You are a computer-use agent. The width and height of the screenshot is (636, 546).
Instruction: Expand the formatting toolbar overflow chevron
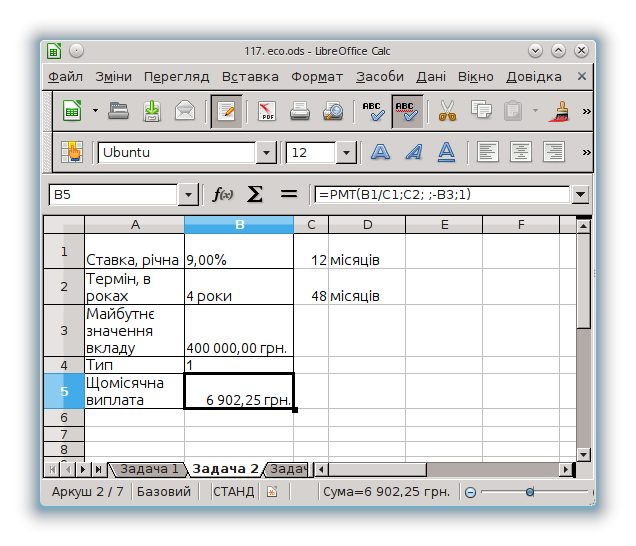point(586,153)
